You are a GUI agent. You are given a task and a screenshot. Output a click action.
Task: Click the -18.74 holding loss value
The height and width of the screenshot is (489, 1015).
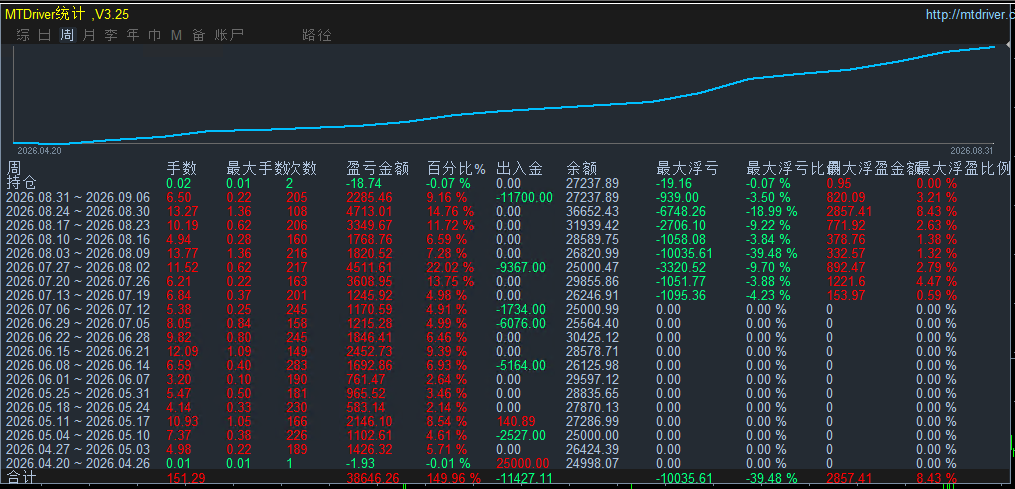[x=364, y=183]
